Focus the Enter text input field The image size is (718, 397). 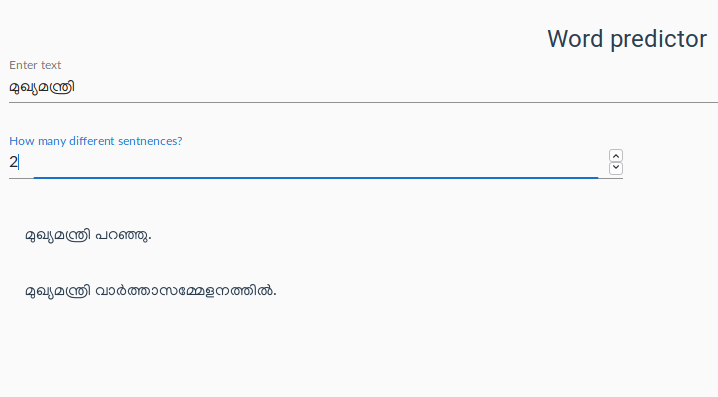tap(363, 87)
